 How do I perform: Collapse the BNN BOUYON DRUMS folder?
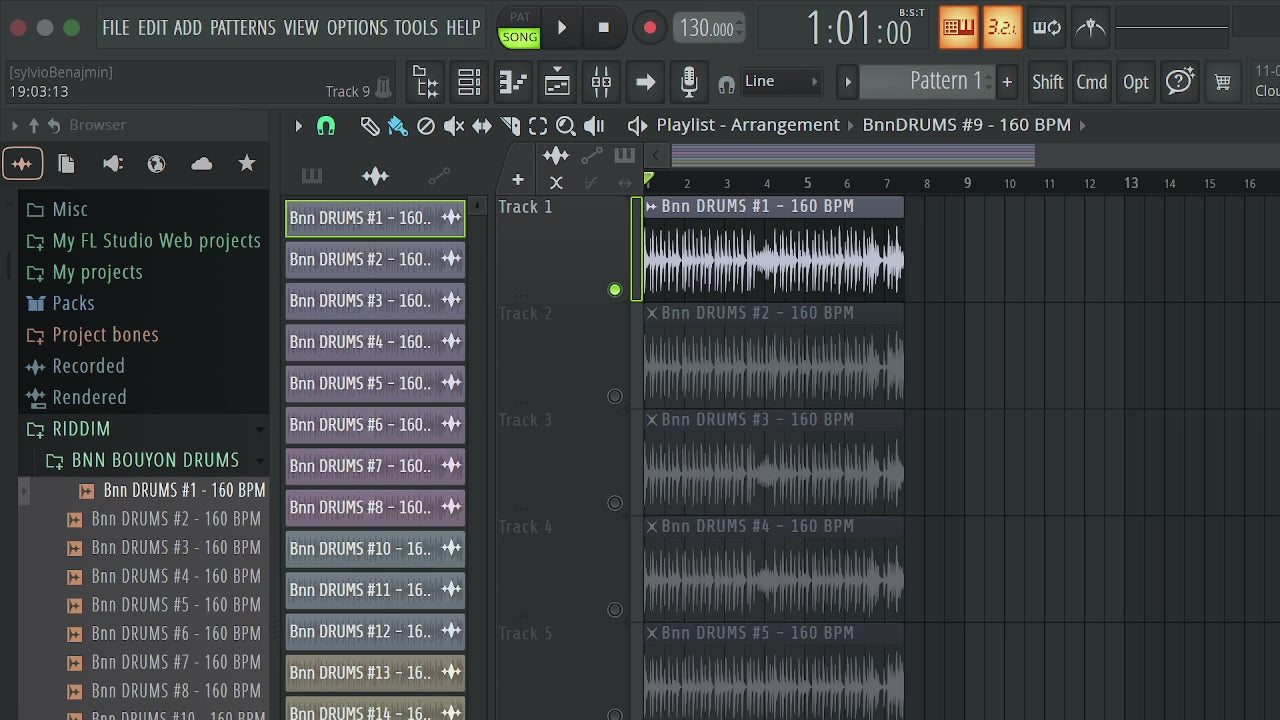click(155, 460)
